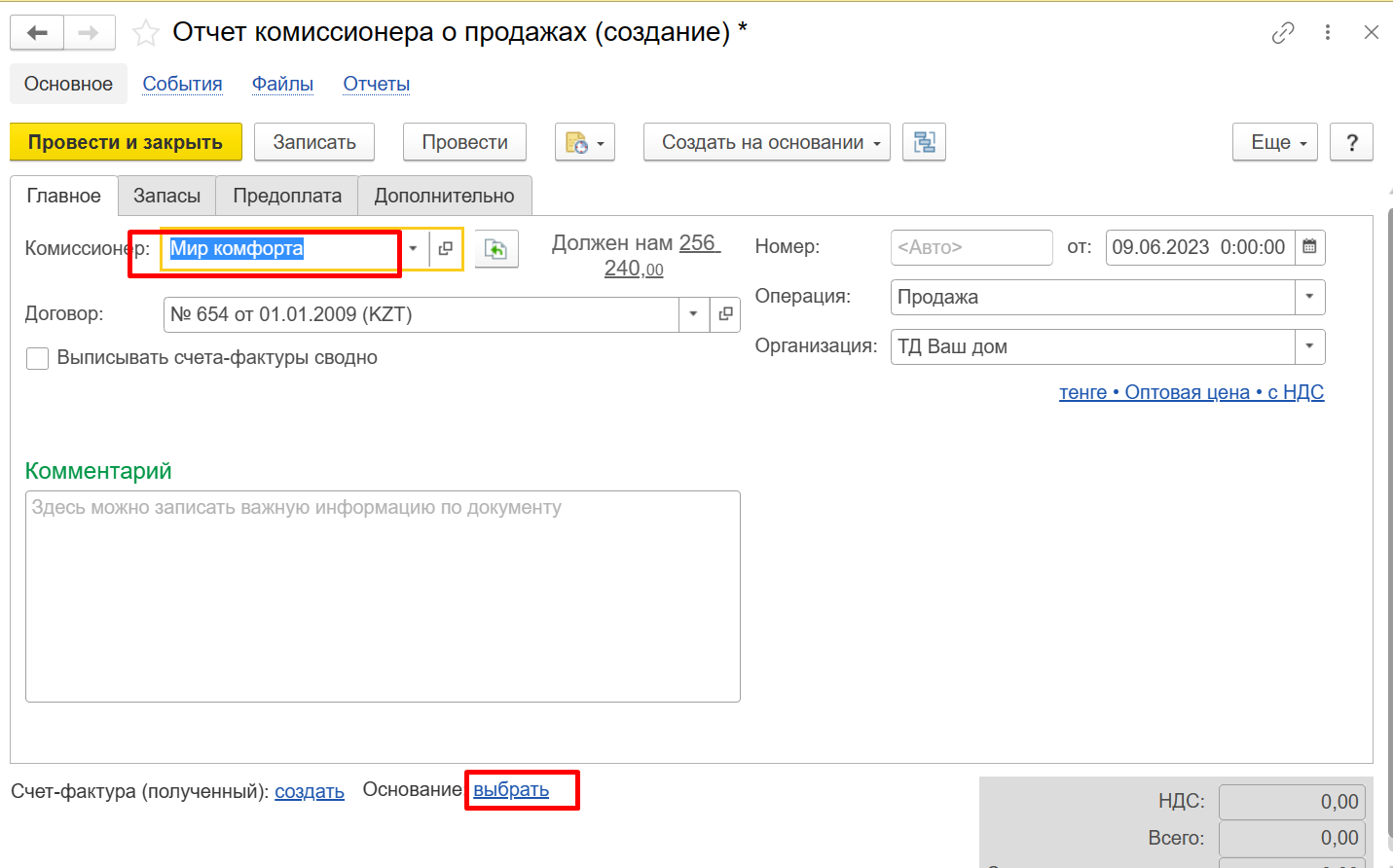Open the document structure icon button
Viewport: 1393px width, 868px height.
(x=924, y=142)
